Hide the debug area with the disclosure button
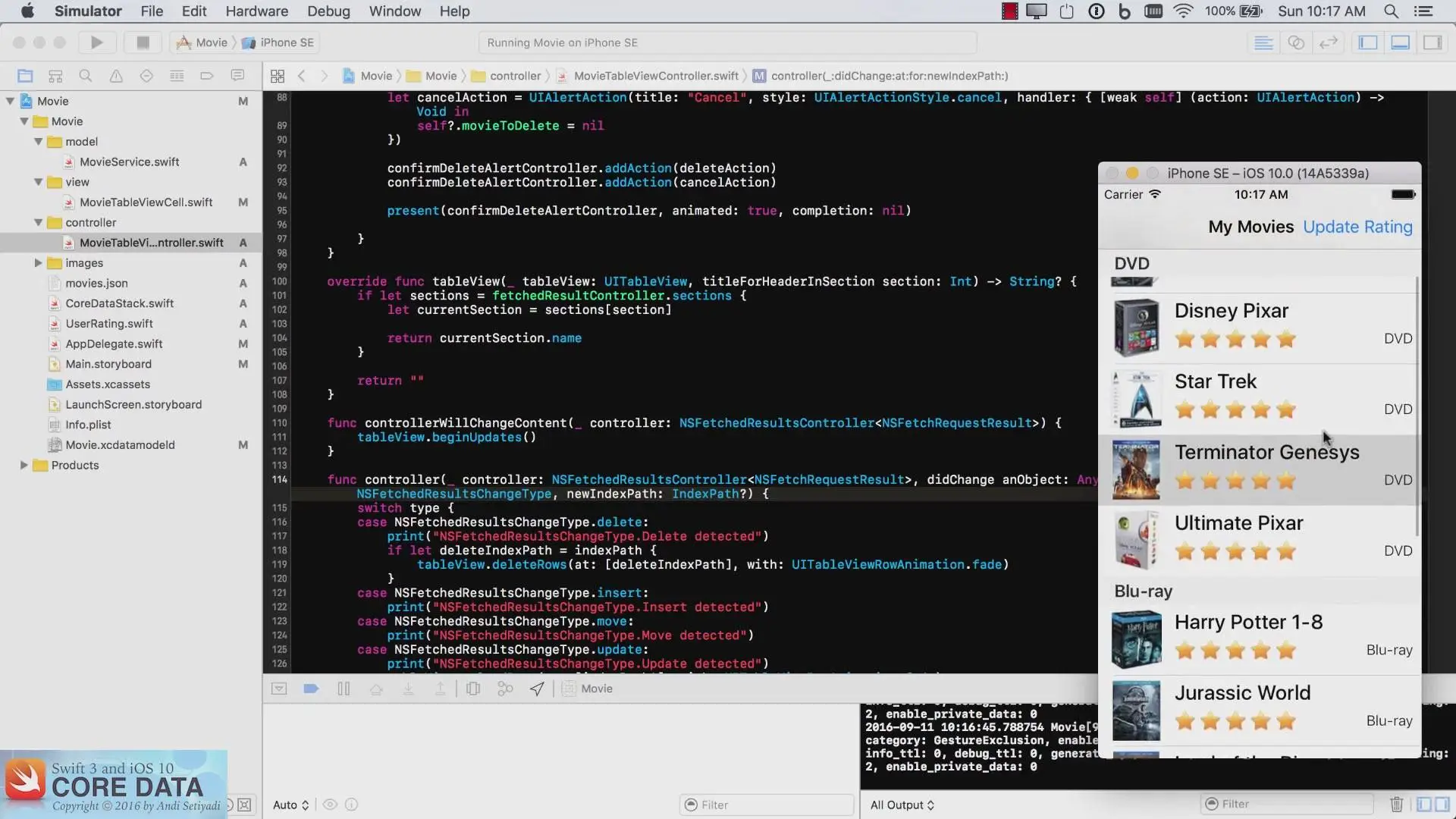Viewport: 1456px width, 819px height. 279,689
